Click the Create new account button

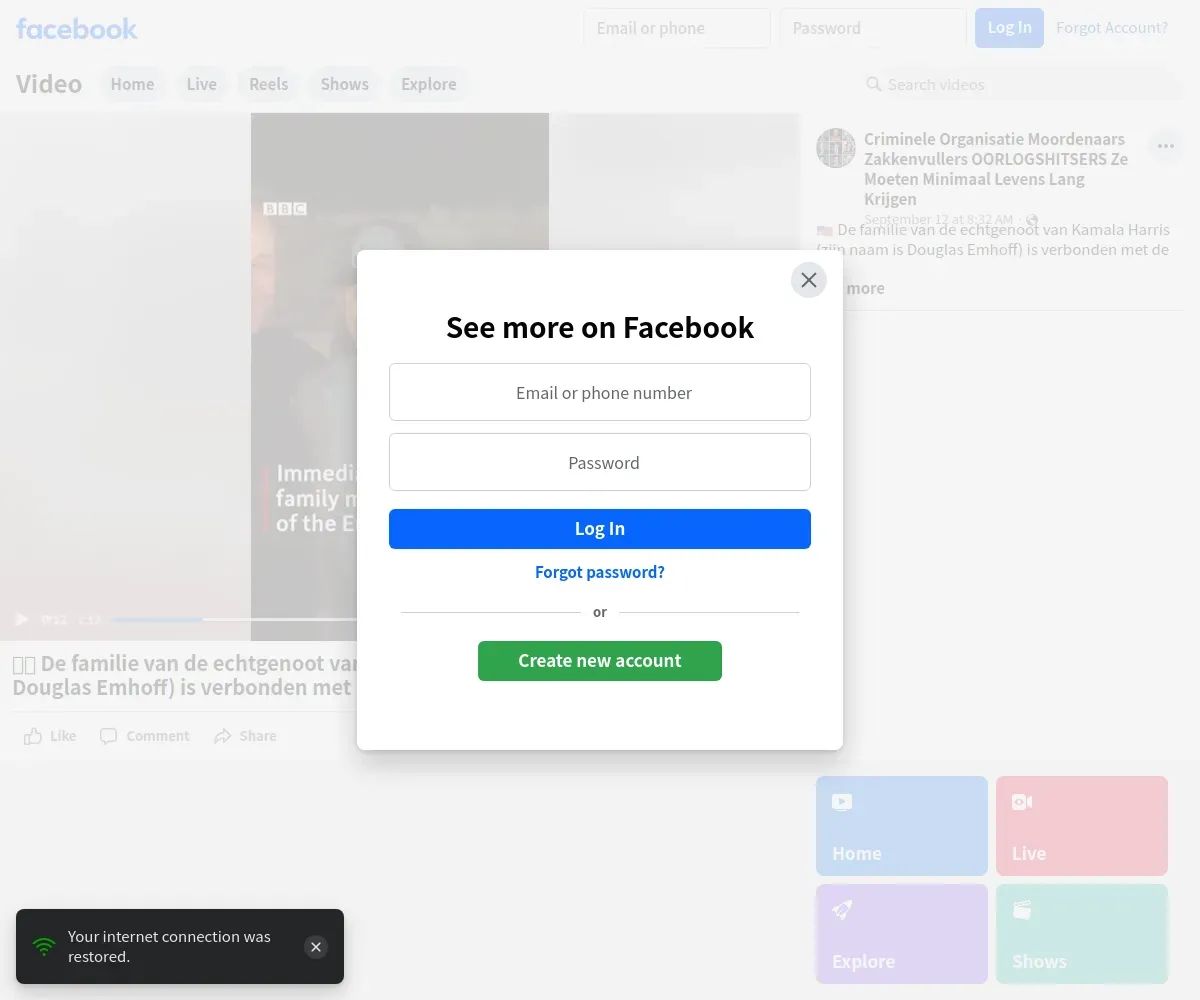click(600, 661)
